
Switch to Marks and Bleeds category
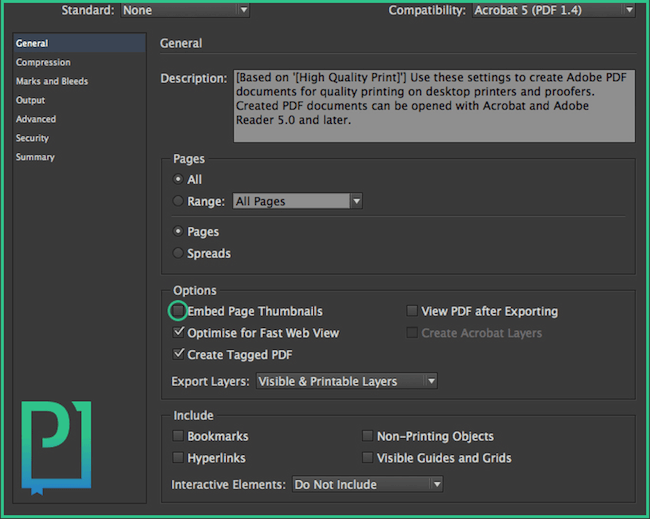click(x=52, y=81)
